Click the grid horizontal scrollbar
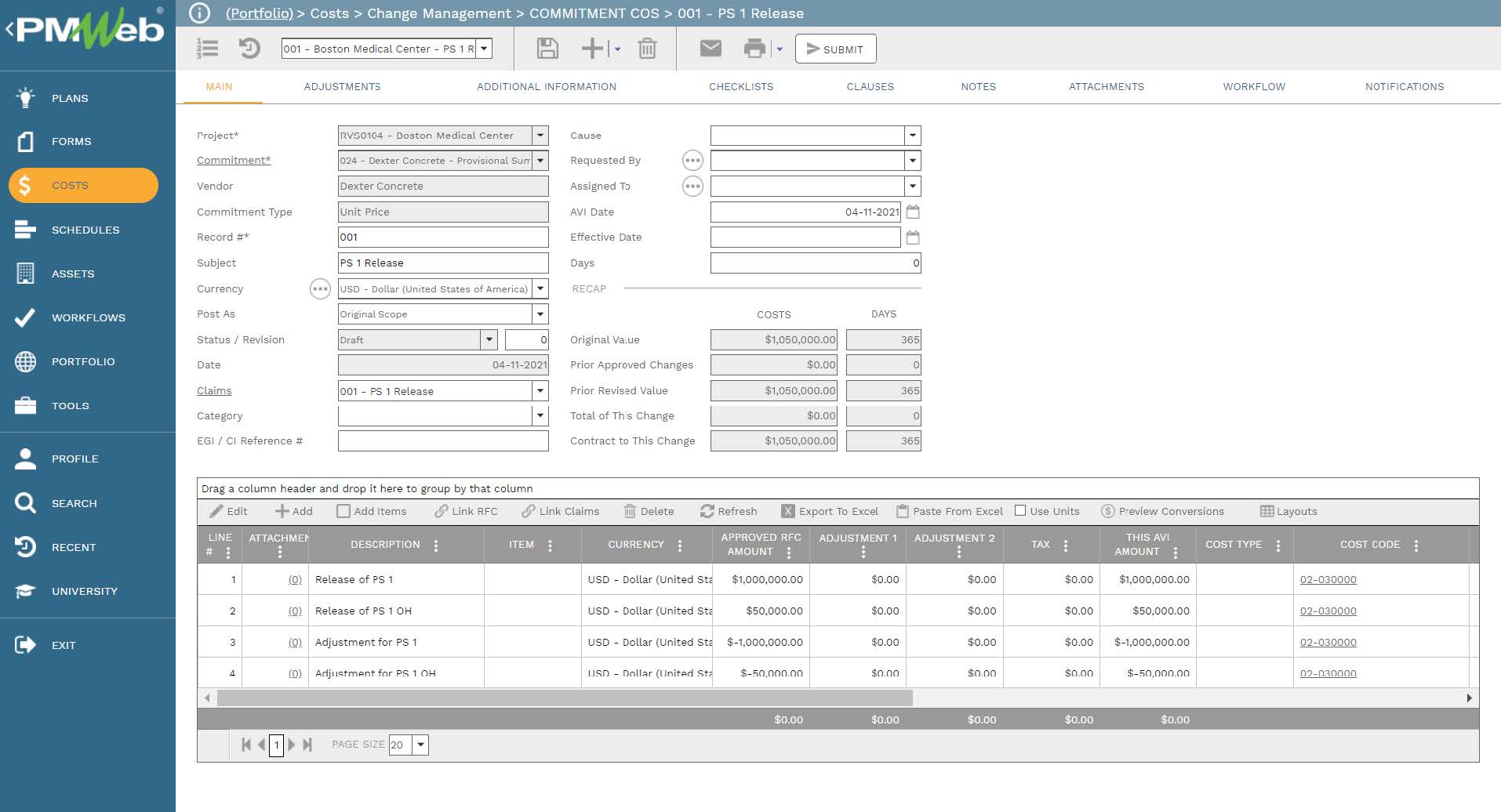This screenshot has width=1501, height=812. point(565,698)
